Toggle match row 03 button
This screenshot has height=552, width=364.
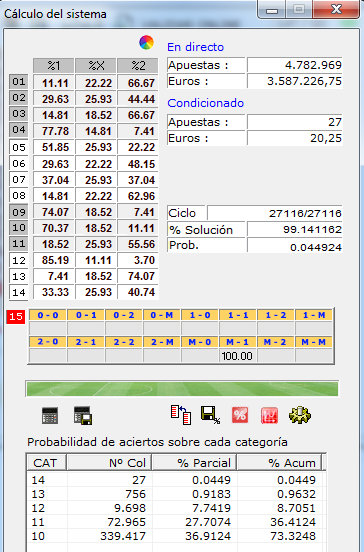pos(19,114)
